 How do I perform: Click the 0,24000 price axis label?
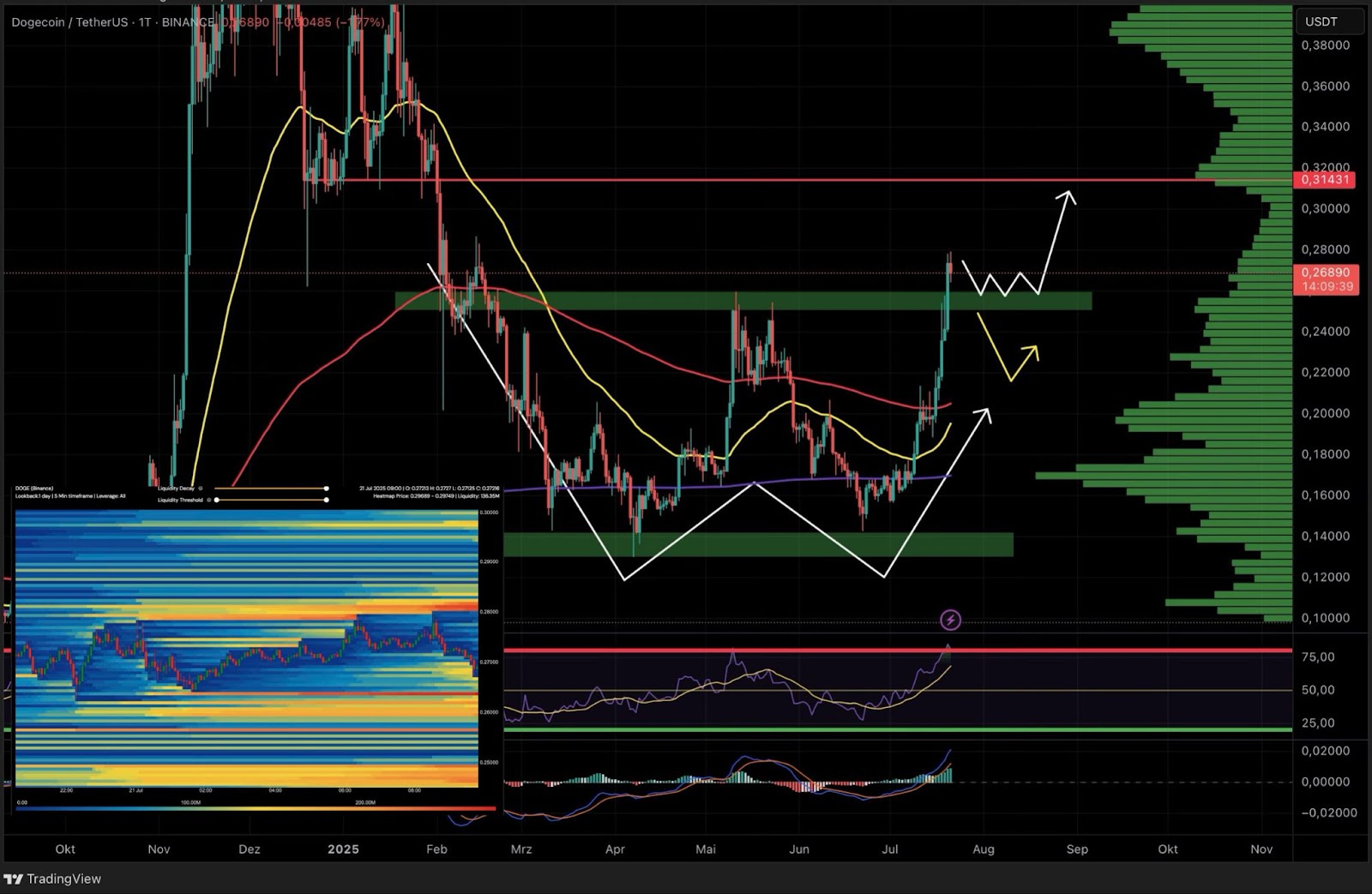click(x=1326, y=331)
